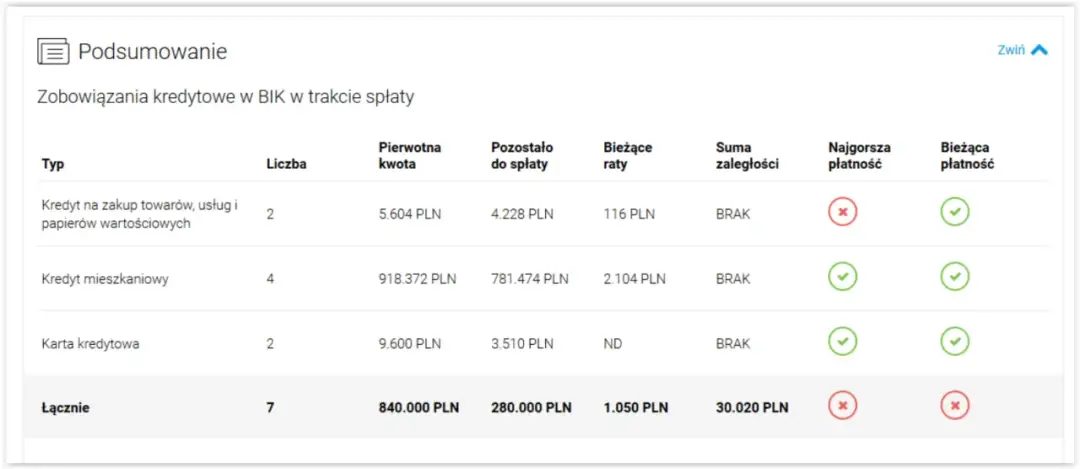The image size is (1080, 469).
Task: Click green check worst payment for Karta kredytowa
Action: point(843,342)
